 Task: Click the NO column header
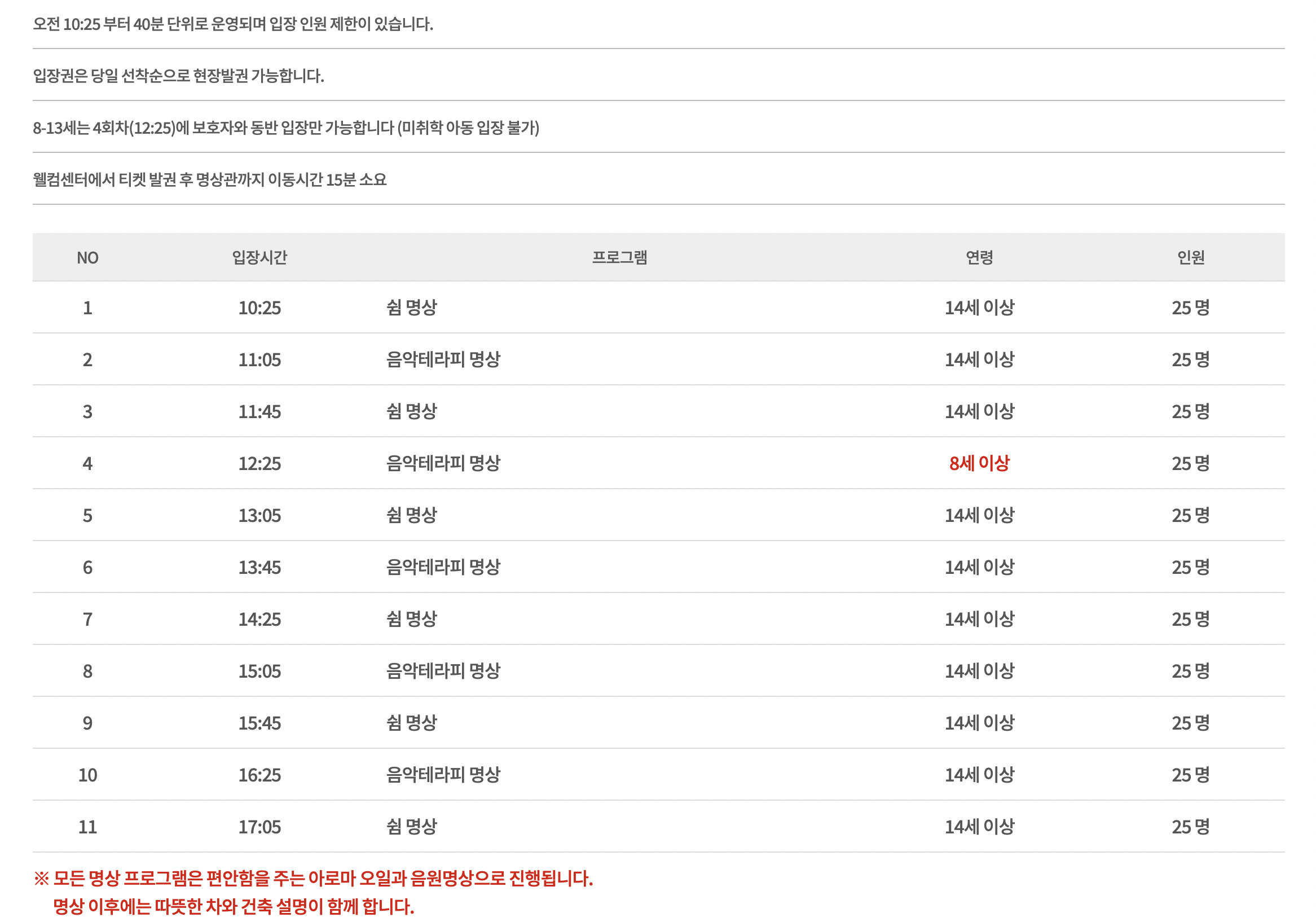coord(87,257)
